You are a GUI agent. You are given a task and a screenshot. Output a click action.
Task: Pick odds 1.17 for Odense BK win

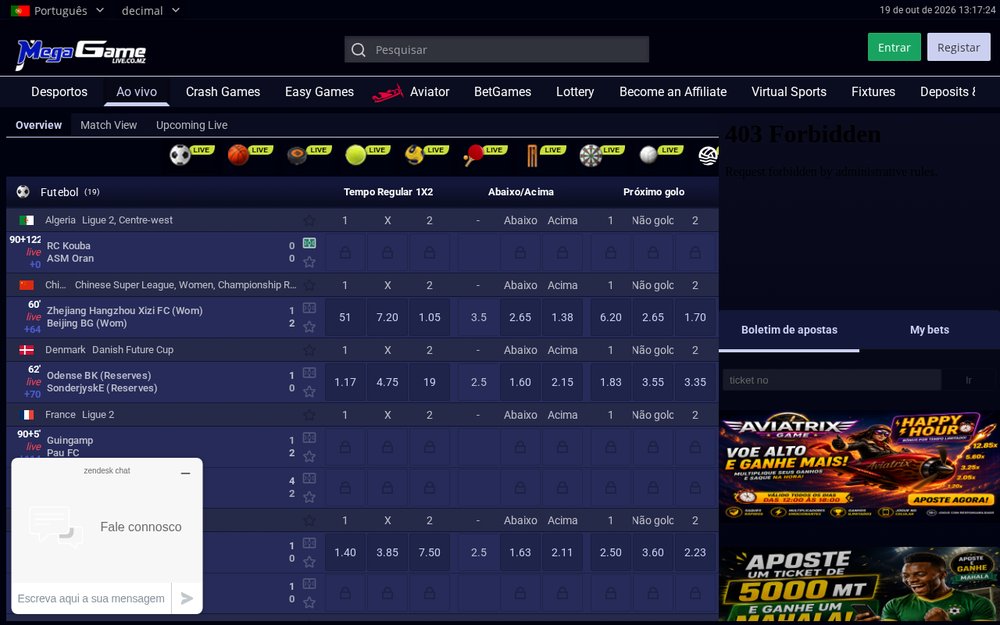tap(345, 382)
